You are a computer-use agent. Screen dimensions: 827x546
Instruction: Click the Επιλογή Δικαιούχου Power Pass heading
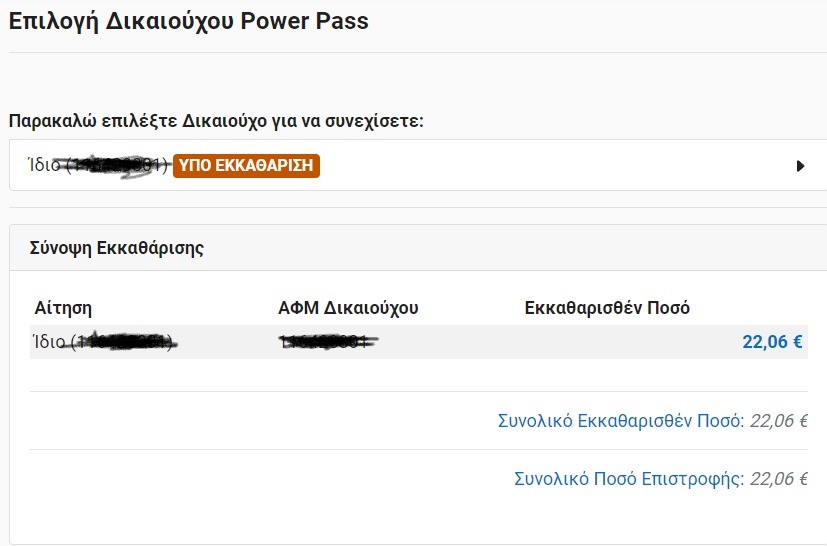coord(189,21)
